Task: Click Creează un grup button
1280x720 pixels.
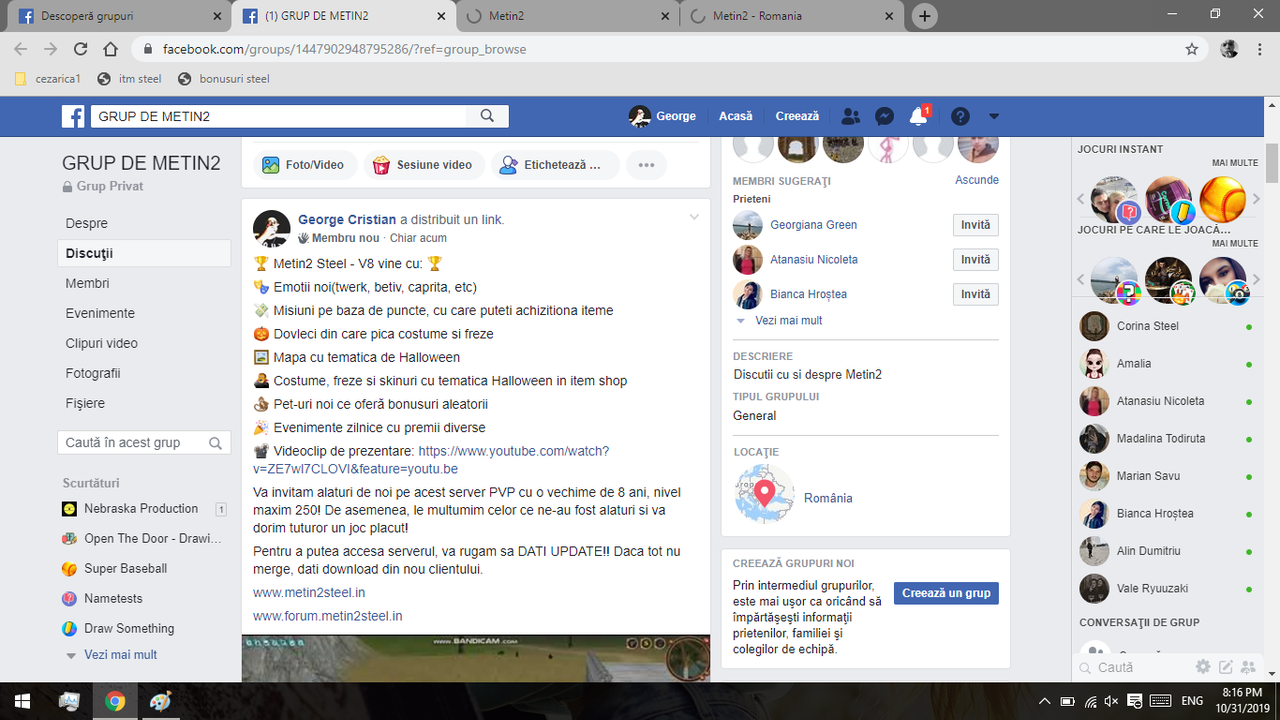Action: click(946, 593)
